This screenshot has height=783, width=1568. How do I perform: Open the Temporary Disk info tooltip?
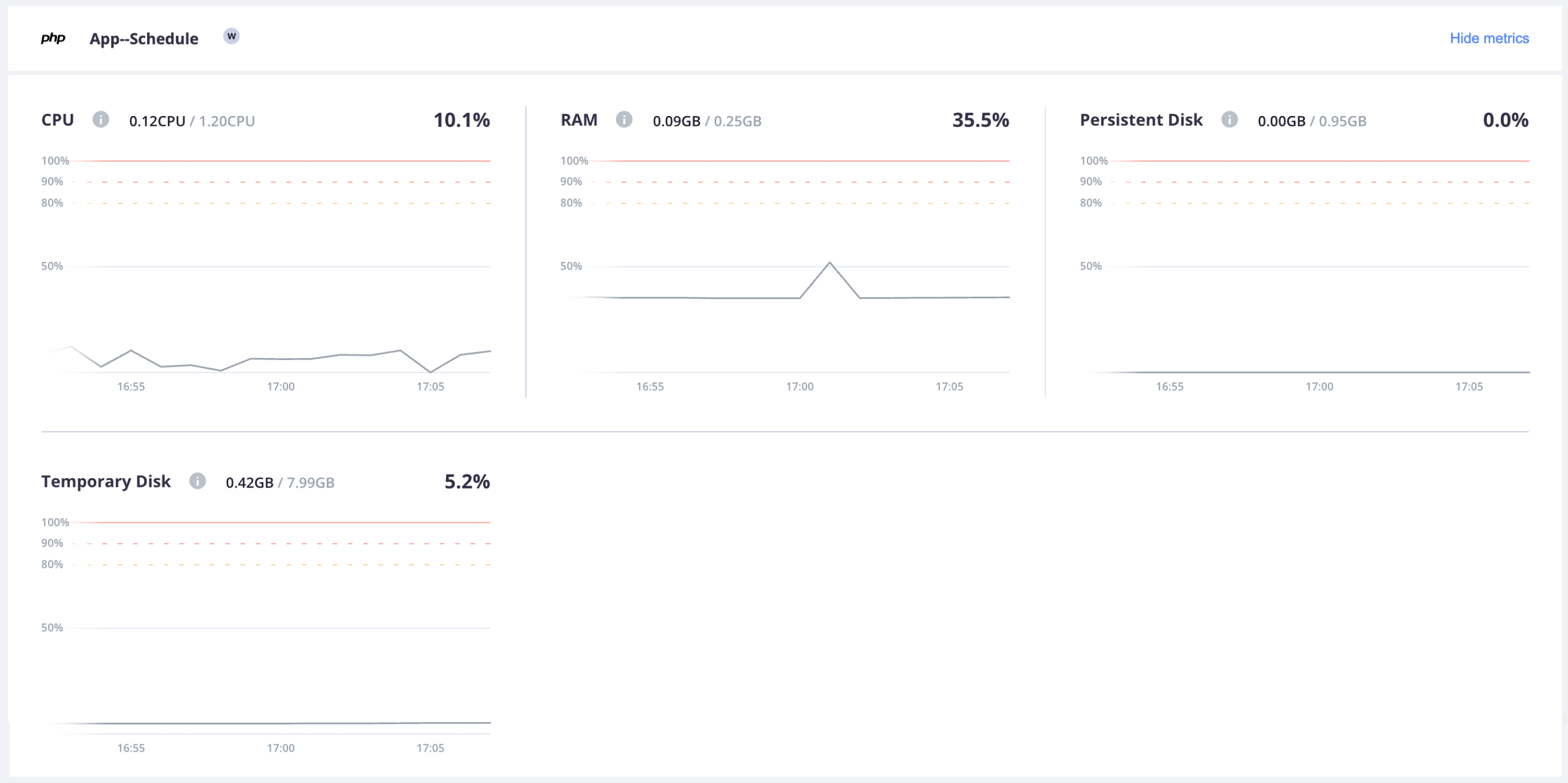tap(197, 482)
